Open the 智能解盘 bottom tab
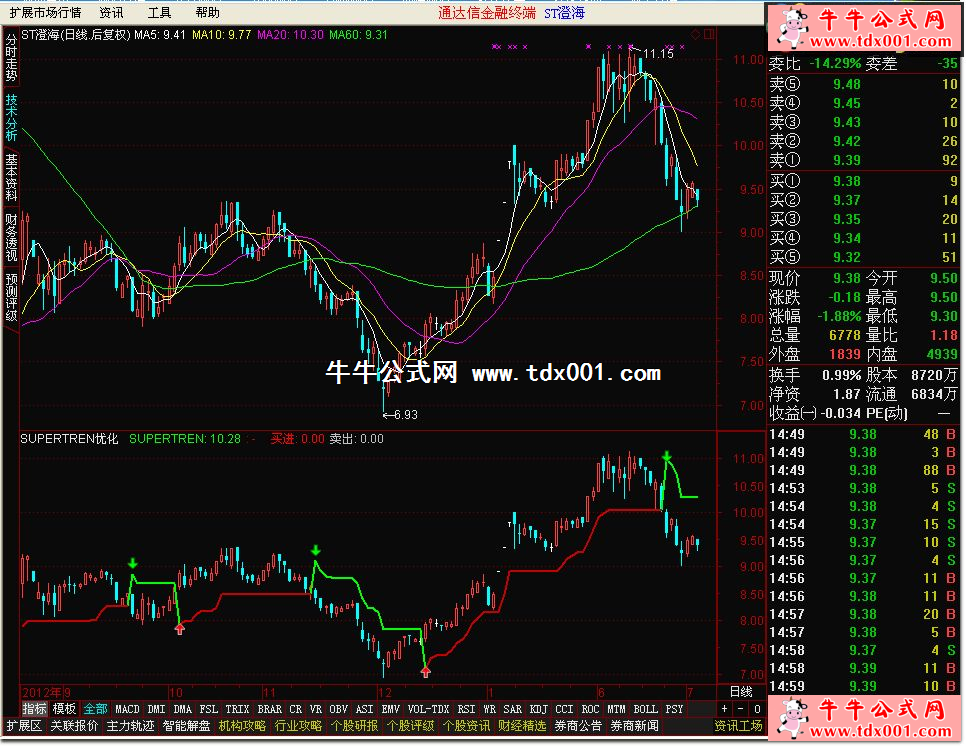 click(186, 726)
